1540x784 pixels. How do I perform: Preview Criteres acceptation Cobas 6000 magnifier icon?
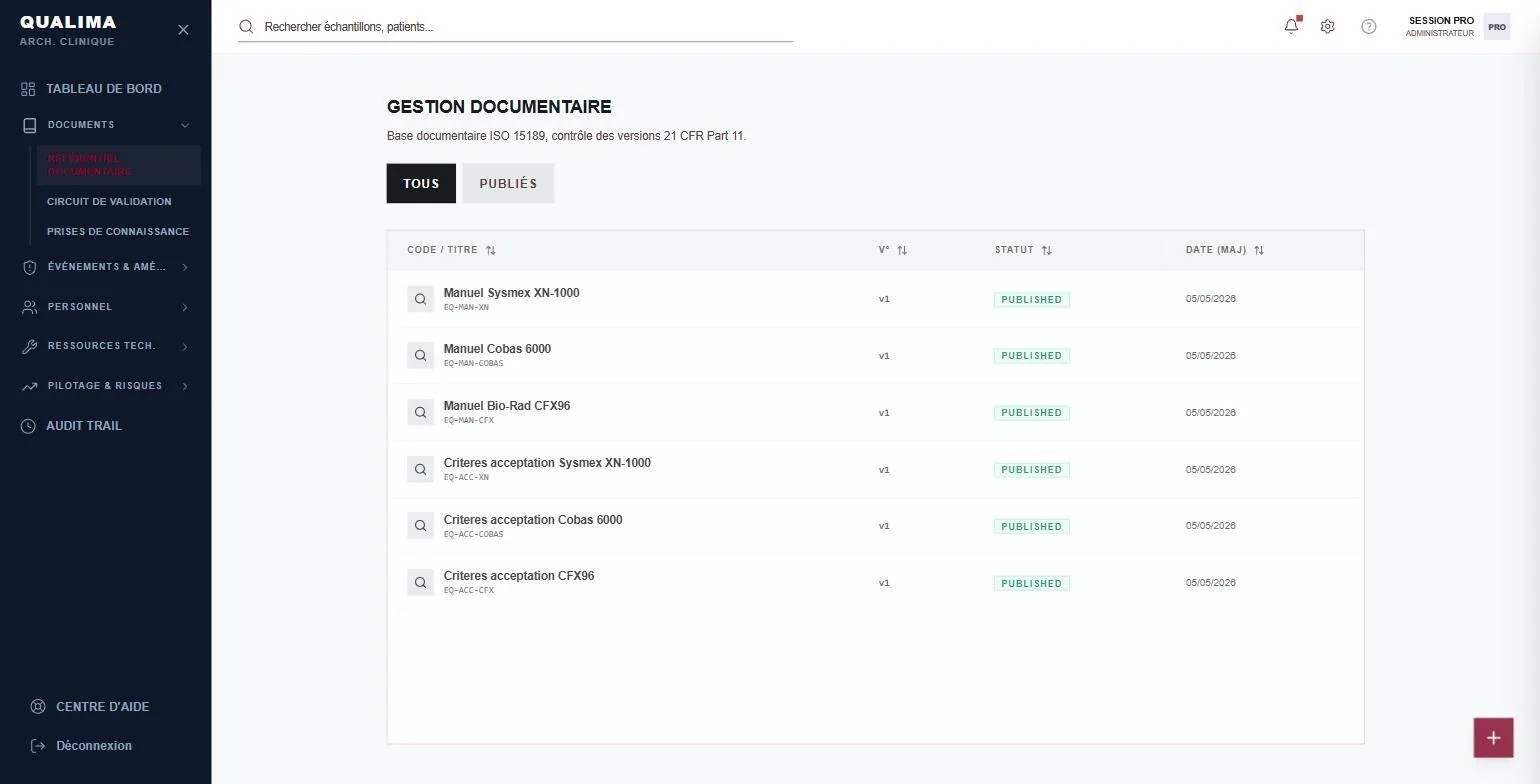point(420,525)
